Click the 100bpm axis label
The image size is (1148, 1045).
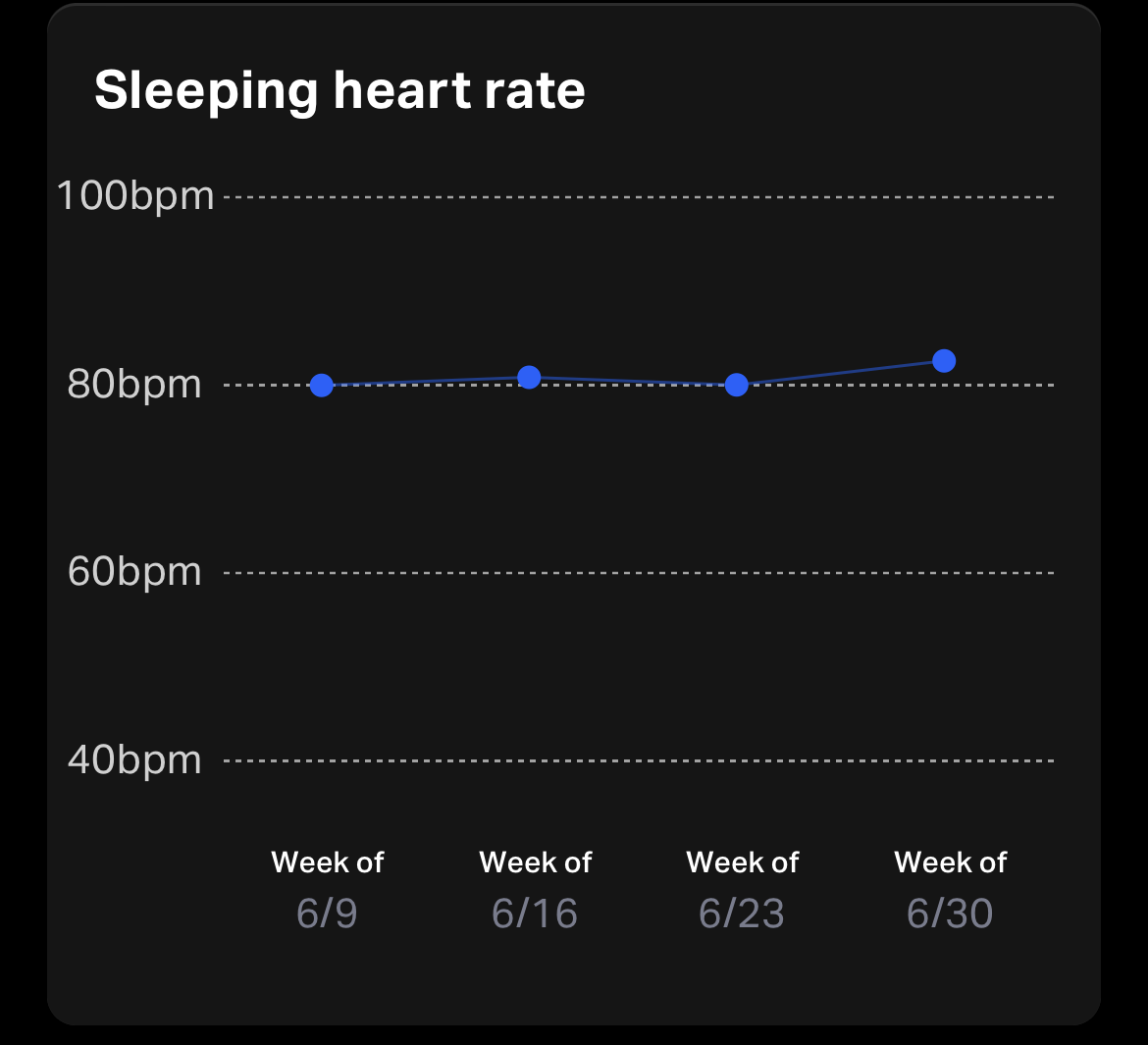pyautogui.click(x=135, y=196)
